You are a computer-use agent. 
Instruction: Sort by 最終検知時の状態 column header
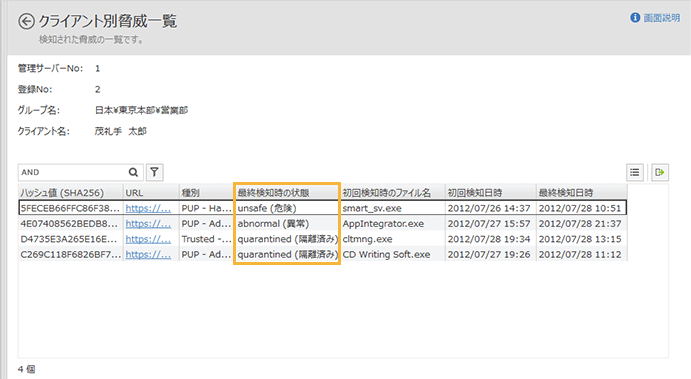287,193
